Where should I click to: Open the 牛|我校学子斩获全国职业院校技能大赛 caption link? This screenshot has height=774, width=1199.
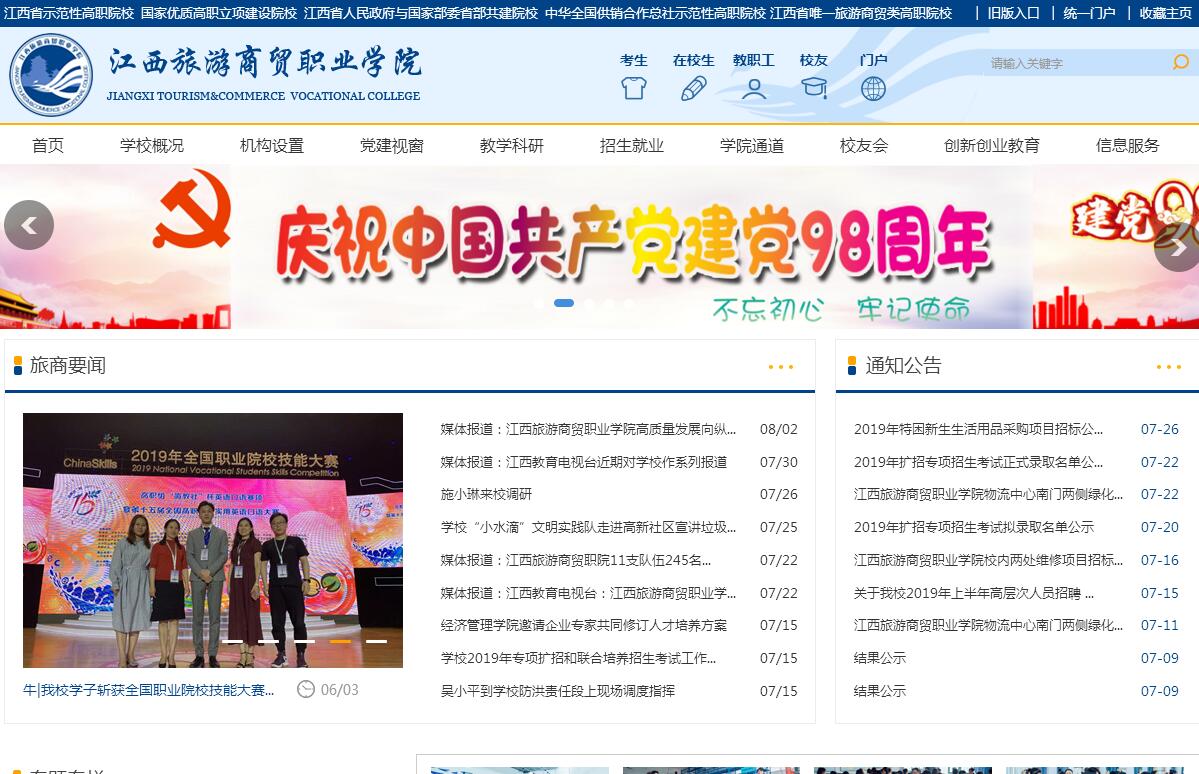(148, 690)
